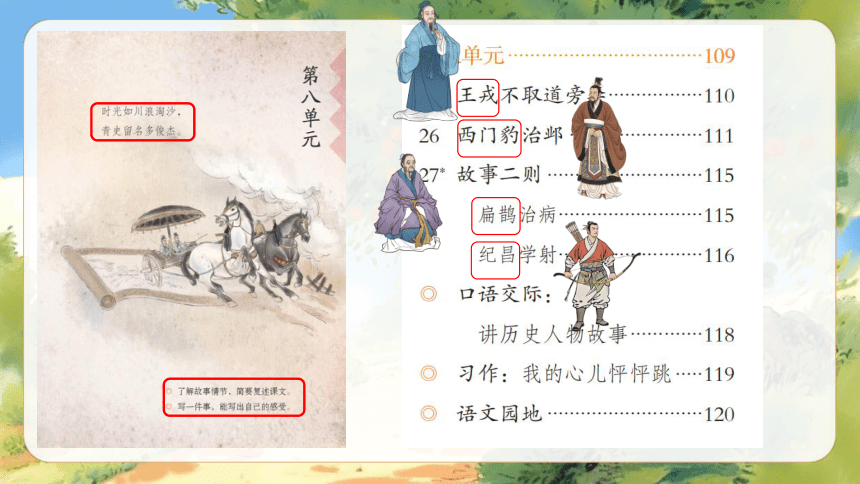Click the purple-robed seated elder figure
Viewport: 860px width, 484px height.
click(408, 203)
